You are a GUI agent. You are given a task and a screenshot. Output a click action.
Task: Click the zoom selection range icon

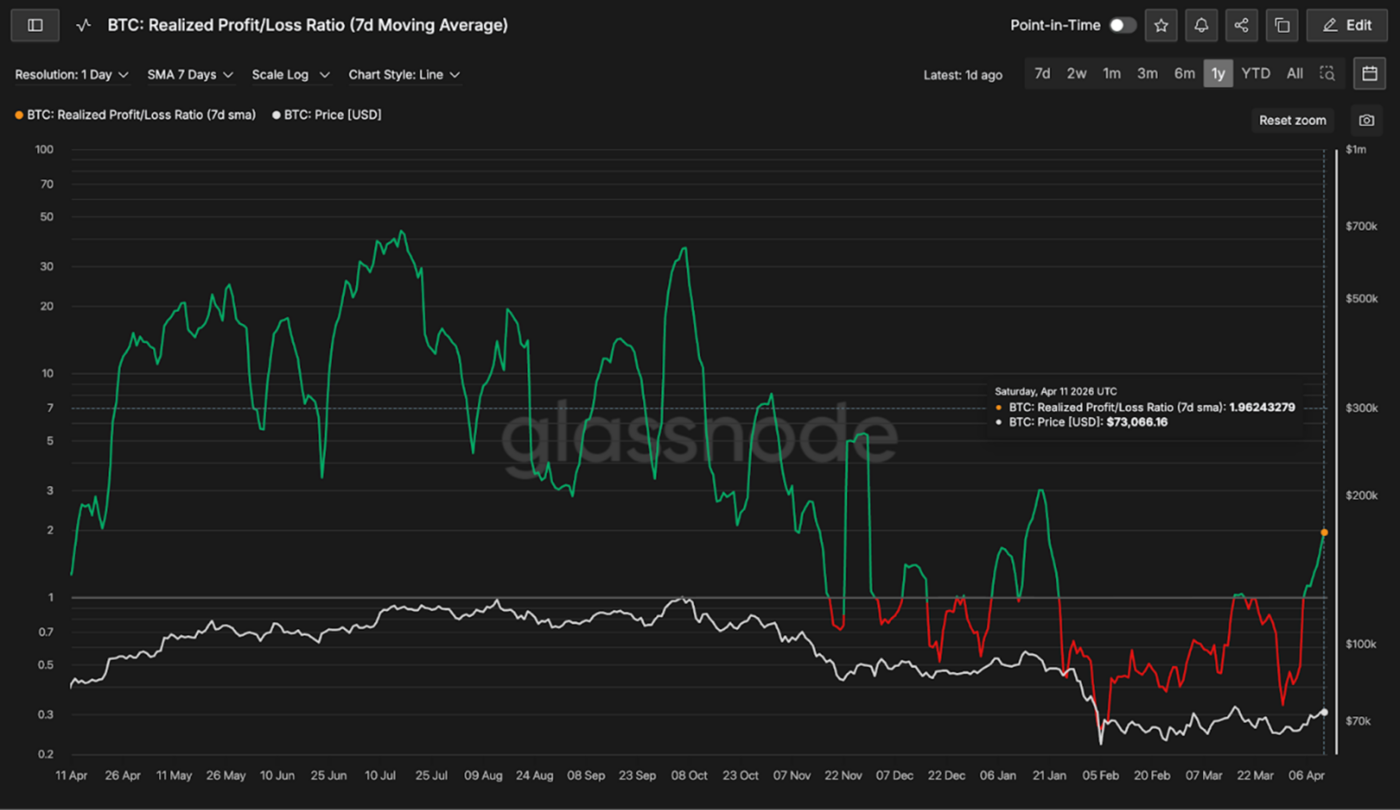pyautogui.click(x=1327, y=74)
